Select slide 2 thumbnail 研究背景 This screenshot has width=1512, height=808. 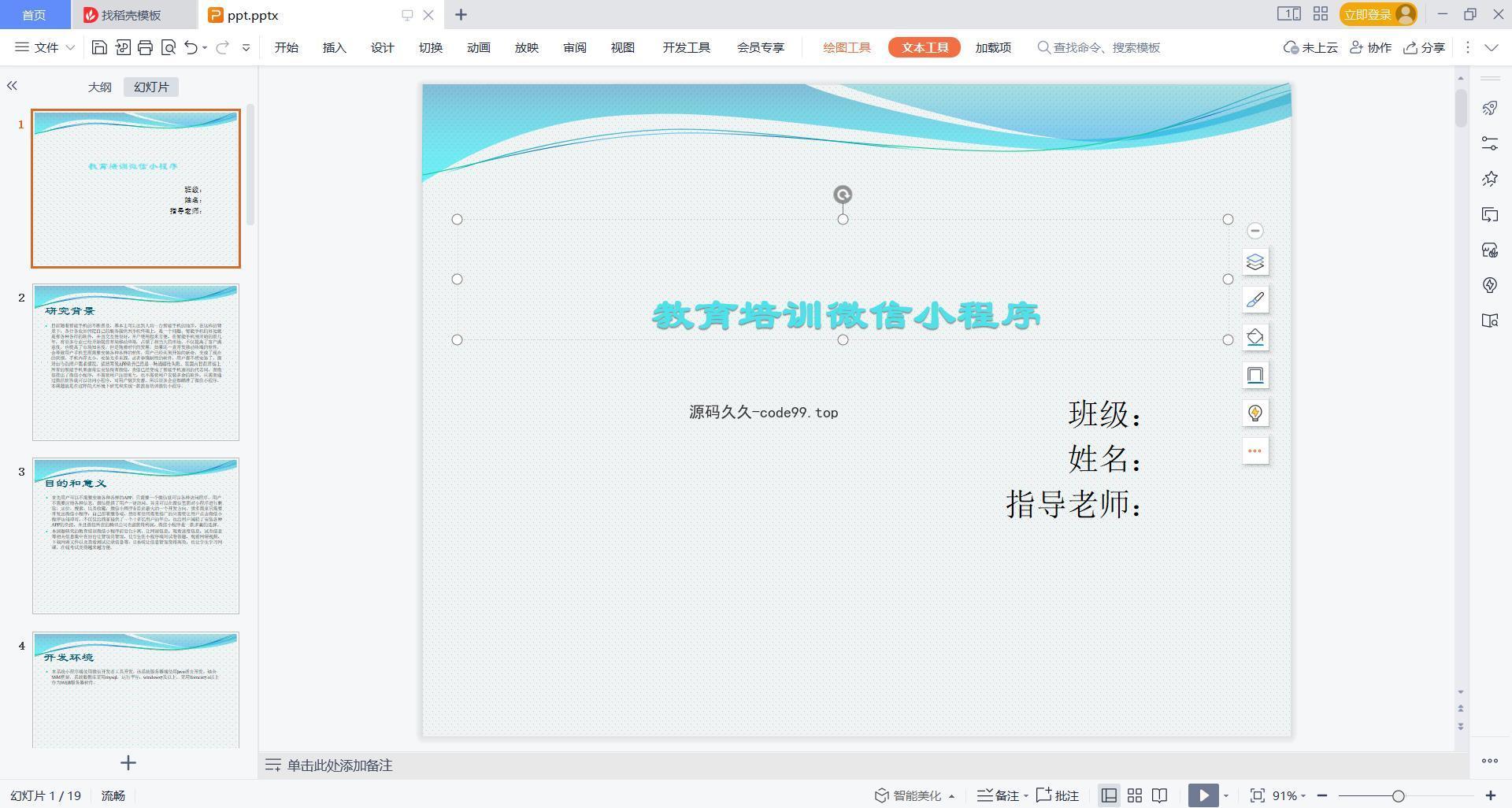coord(135,362)
